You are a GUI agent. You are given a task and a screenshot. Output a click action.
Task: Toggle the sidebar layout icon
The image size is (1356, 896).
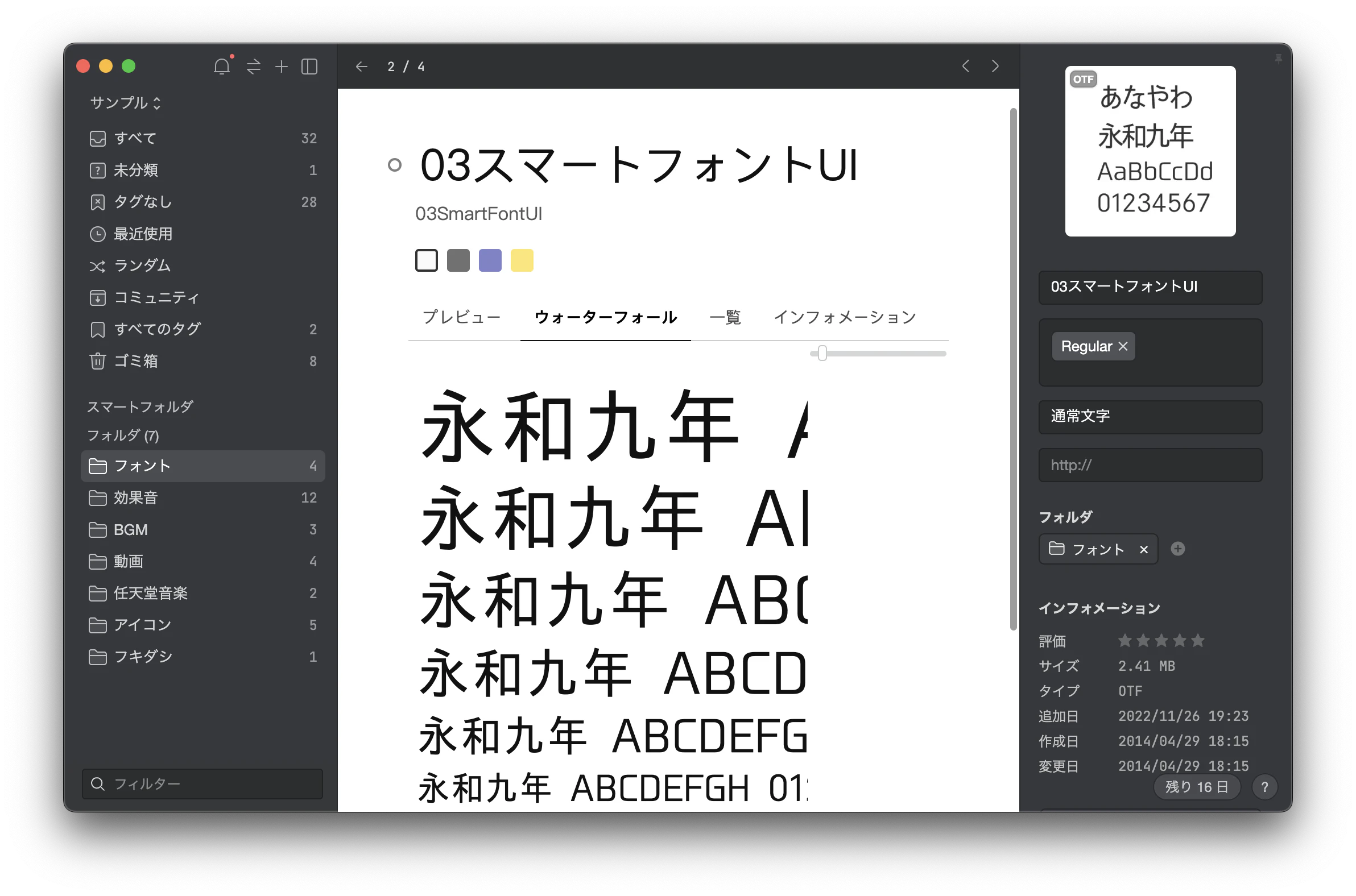309,66
